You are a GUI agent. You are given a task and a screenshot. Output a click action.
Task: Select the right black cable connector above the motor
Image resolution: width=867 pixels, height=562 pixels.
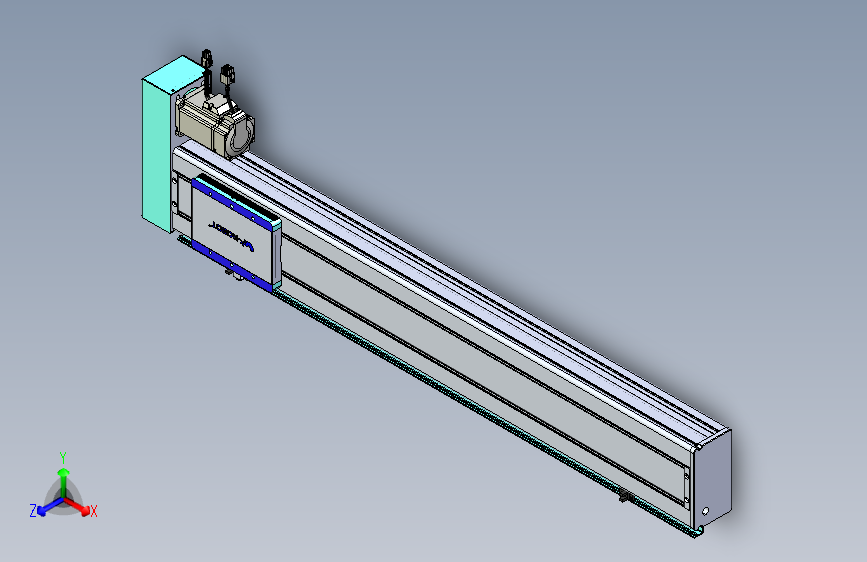click(227, 74)
